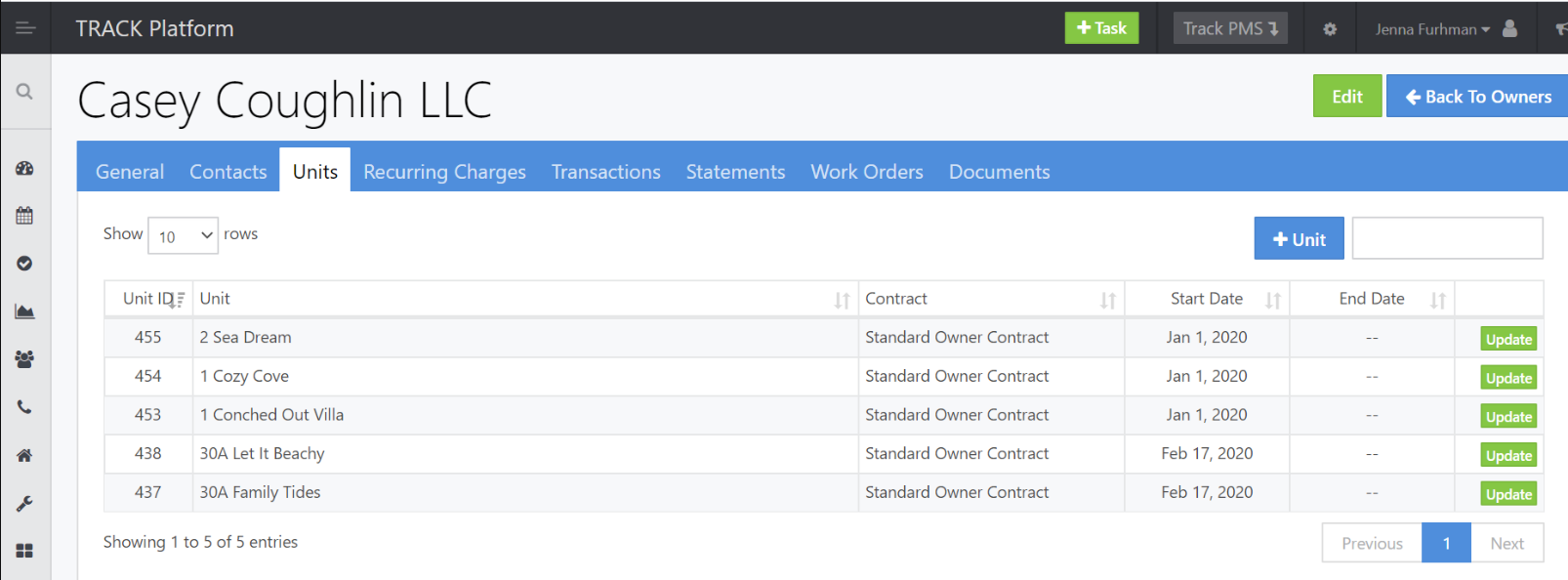Open the people group icon in sidebar

pyautogui.click(x=25, y=359)
